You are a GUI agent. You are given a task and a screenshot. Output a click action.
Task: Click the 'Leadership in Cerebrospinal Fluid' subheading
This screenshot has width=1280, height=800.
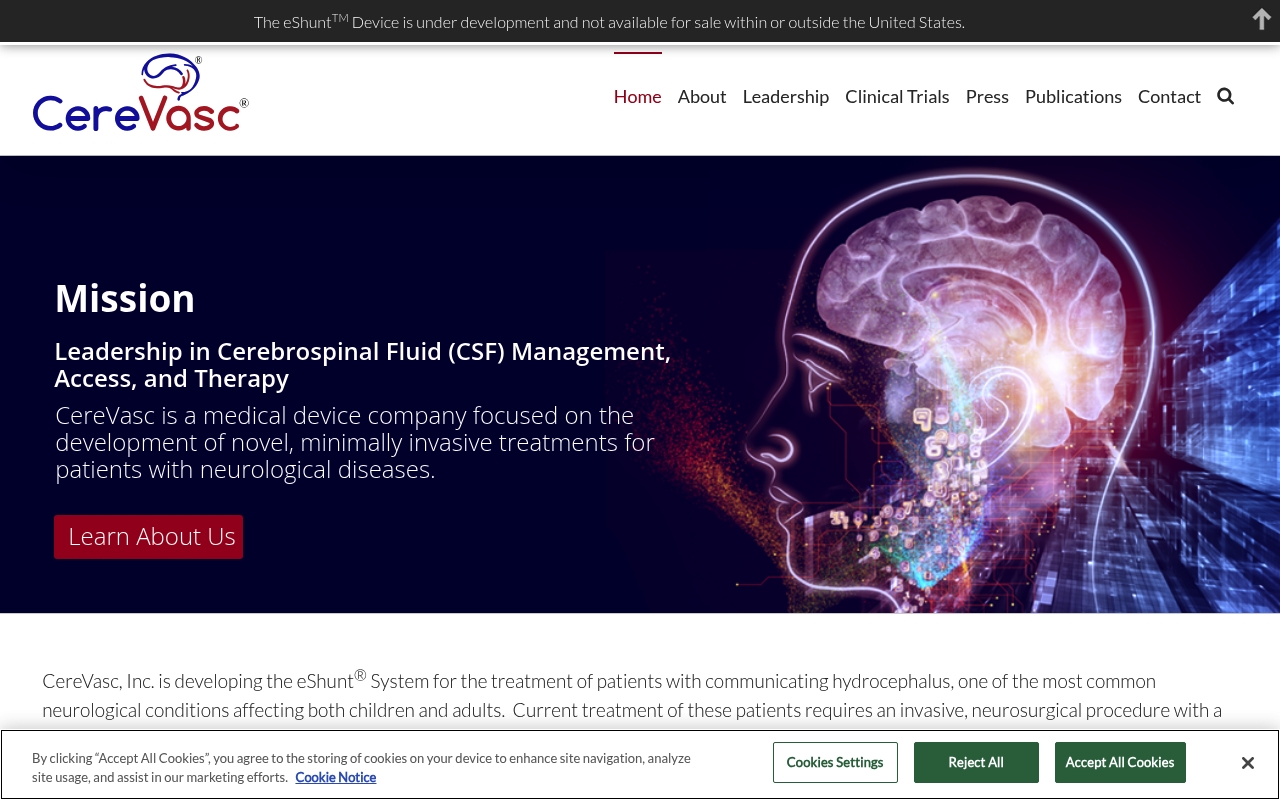pyautogui.click(x=362, y=365)
